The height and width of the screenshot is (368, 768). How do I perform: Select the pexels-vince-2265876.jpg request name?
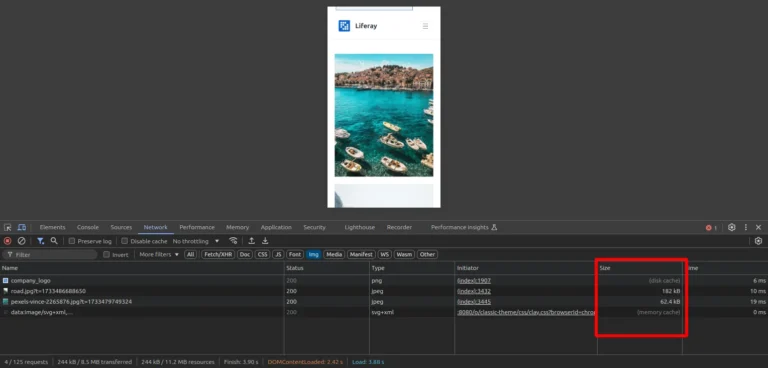pos(71,302)
